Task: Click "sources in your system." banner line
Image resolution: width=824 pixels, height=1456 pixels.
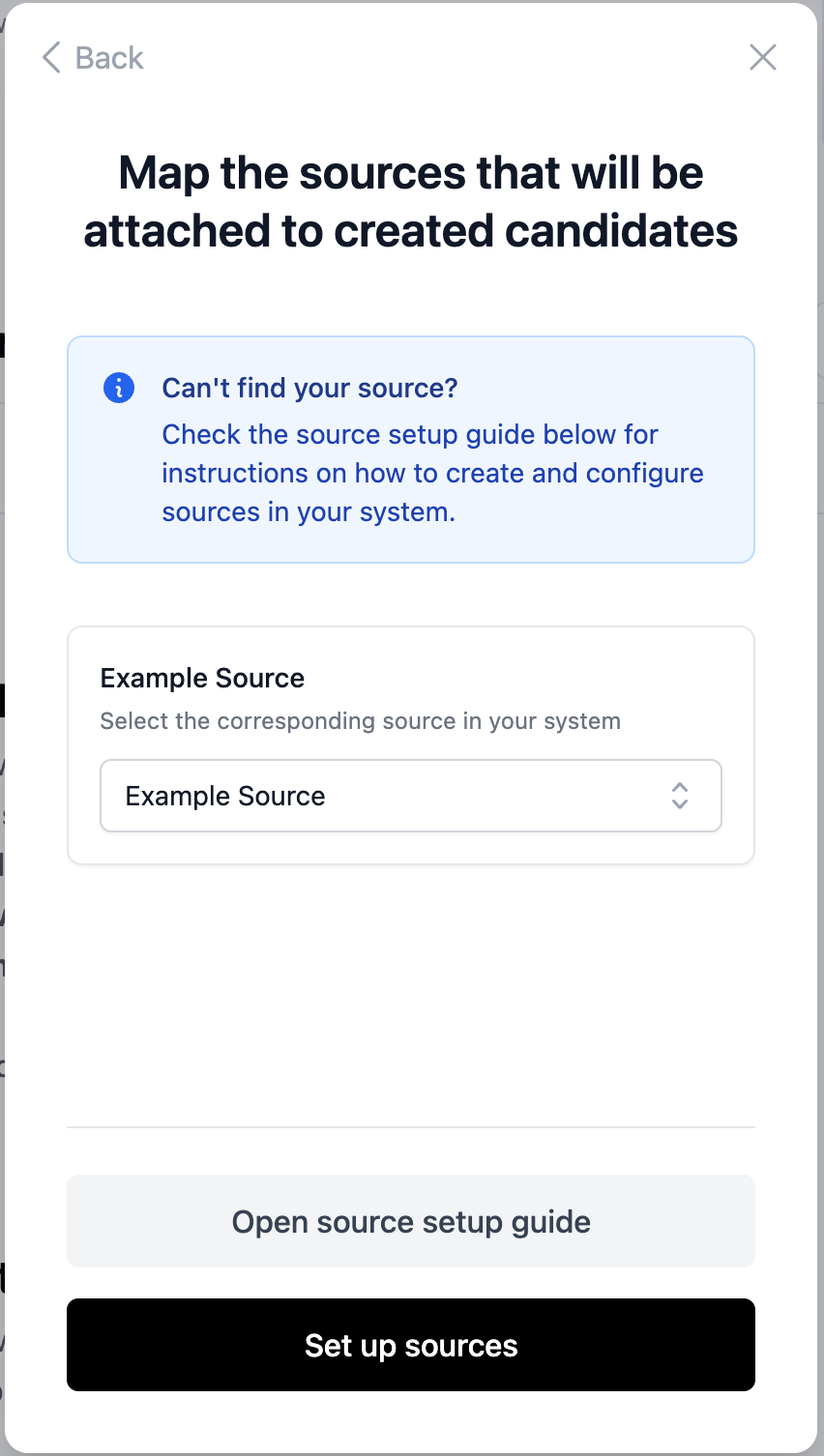Action: tap(309, 511)
